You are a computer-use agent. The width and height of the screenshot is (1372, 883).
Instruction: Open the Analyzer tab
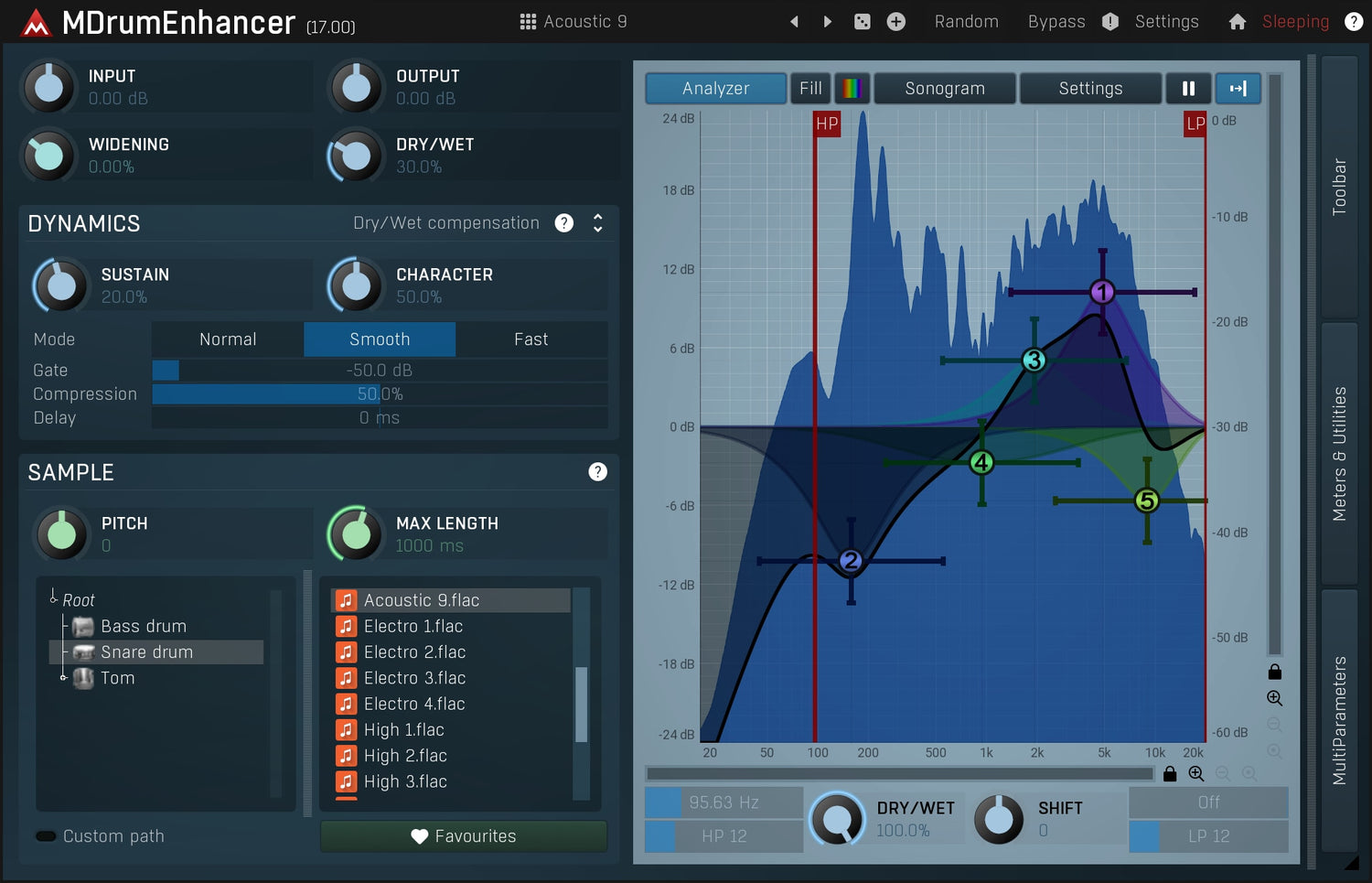(715, 88)
